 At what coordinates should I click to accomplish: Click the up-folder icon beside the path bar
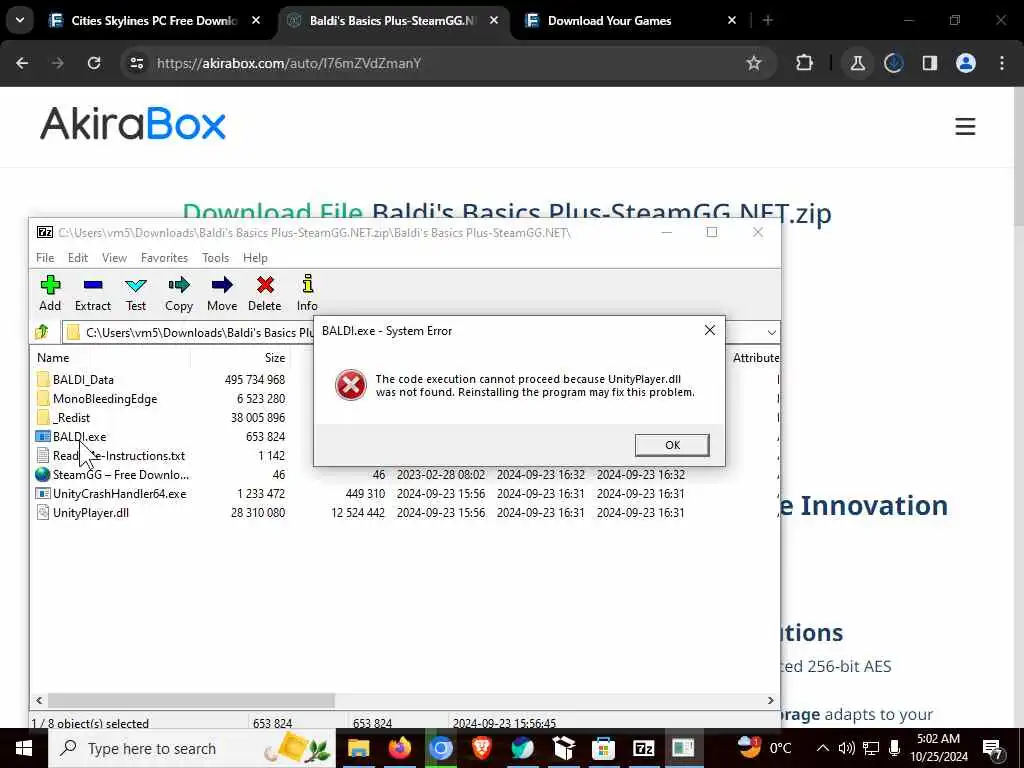click(x=42, y=332)
